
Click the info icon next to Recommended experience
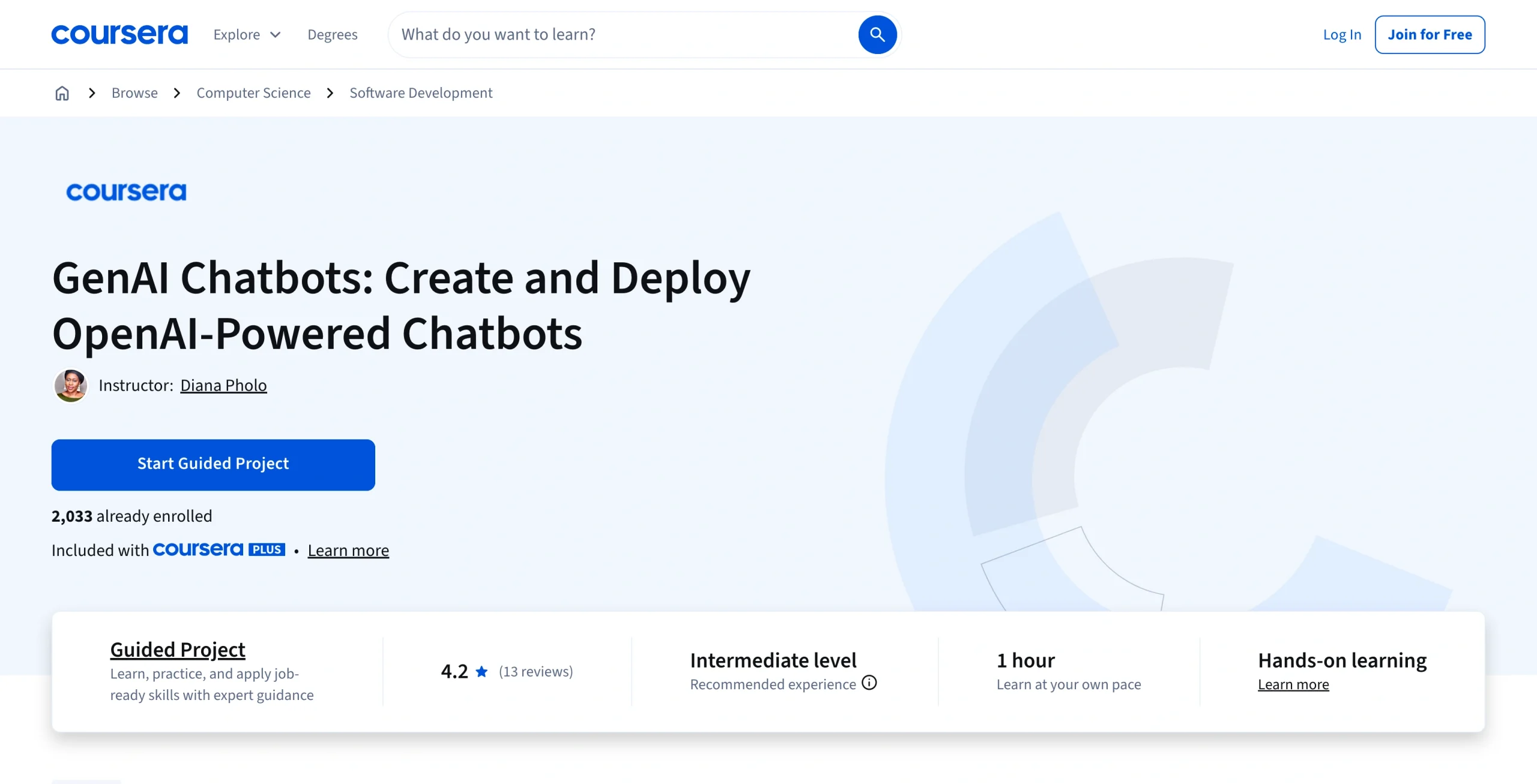coord(869,683)
